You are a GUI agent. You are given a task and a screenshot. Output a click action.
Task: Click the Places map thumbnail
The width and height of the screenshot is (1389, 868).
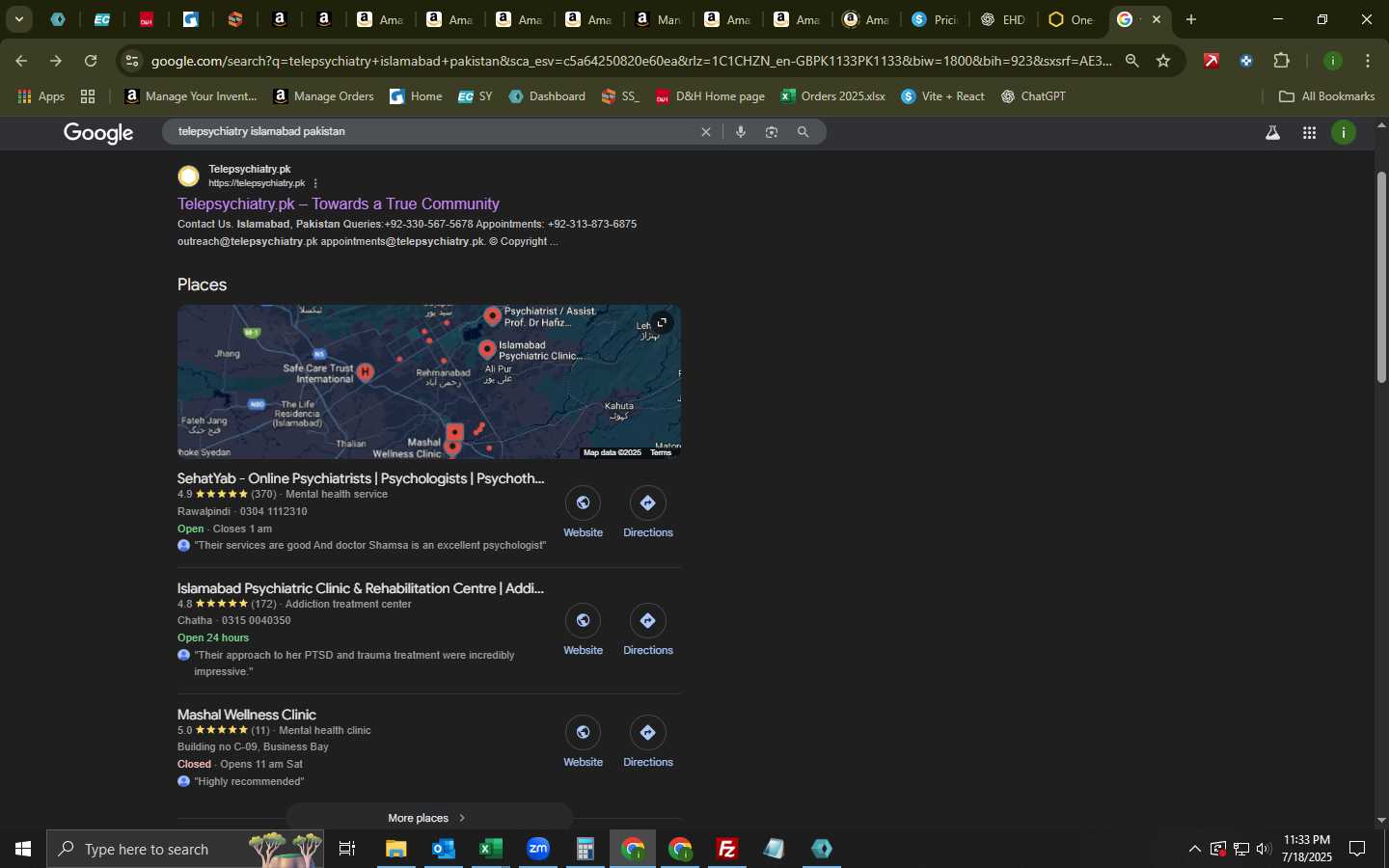click(x=429, y=382)
